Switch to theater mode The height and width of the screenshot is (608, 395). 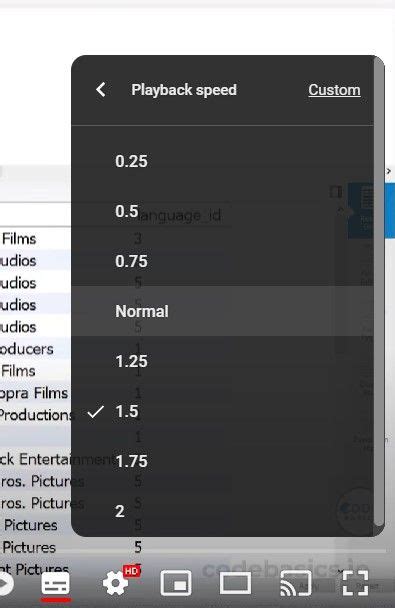(235, 583)
